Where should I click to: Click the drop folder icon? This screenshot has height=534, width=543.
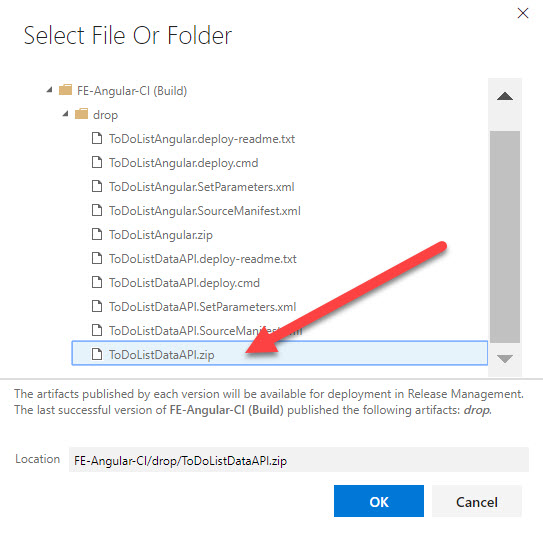(x=81, y=114)
